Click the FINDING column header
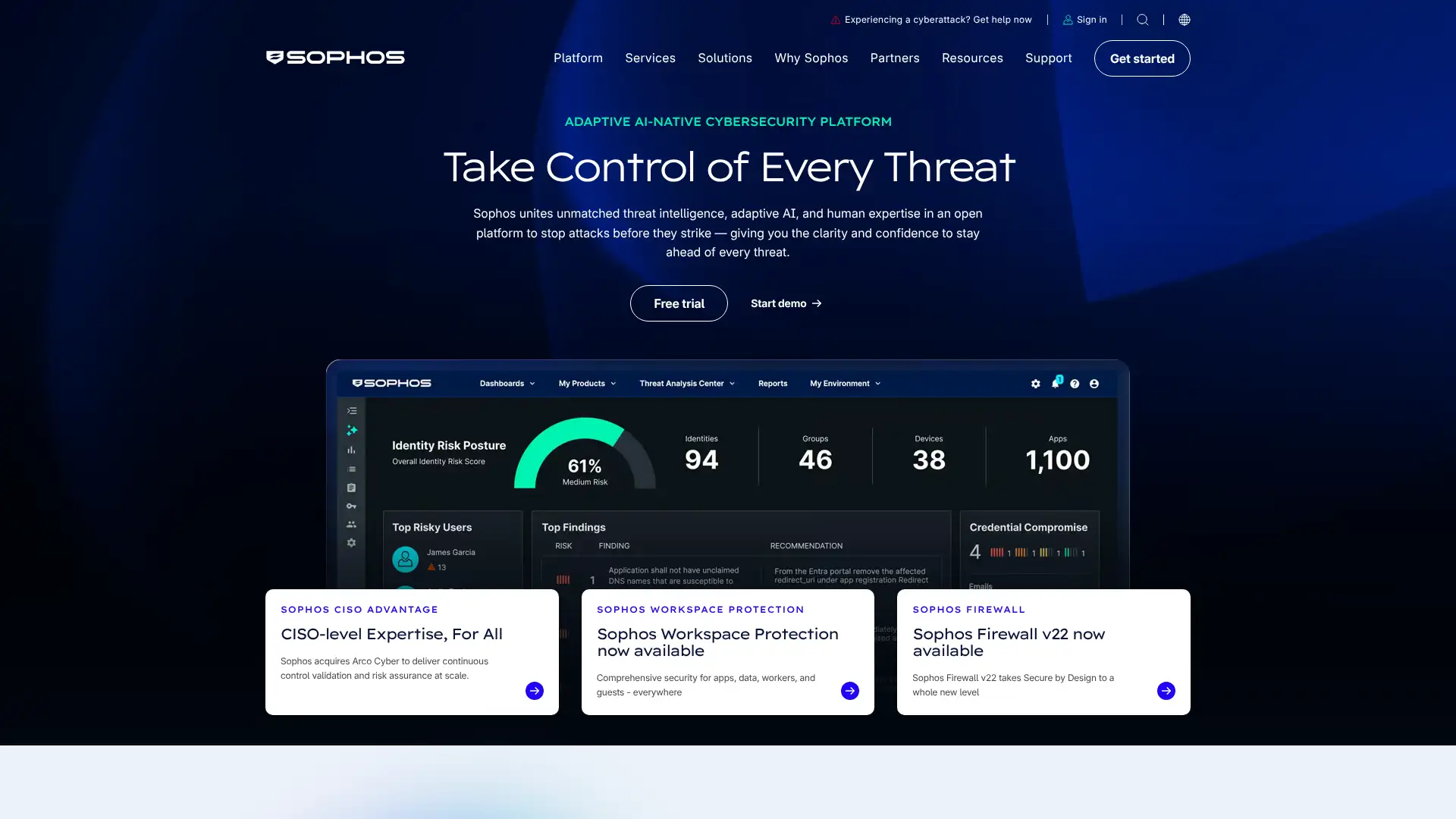The image size is (1456, 819). pyautogui.click(x=613, y=546)
